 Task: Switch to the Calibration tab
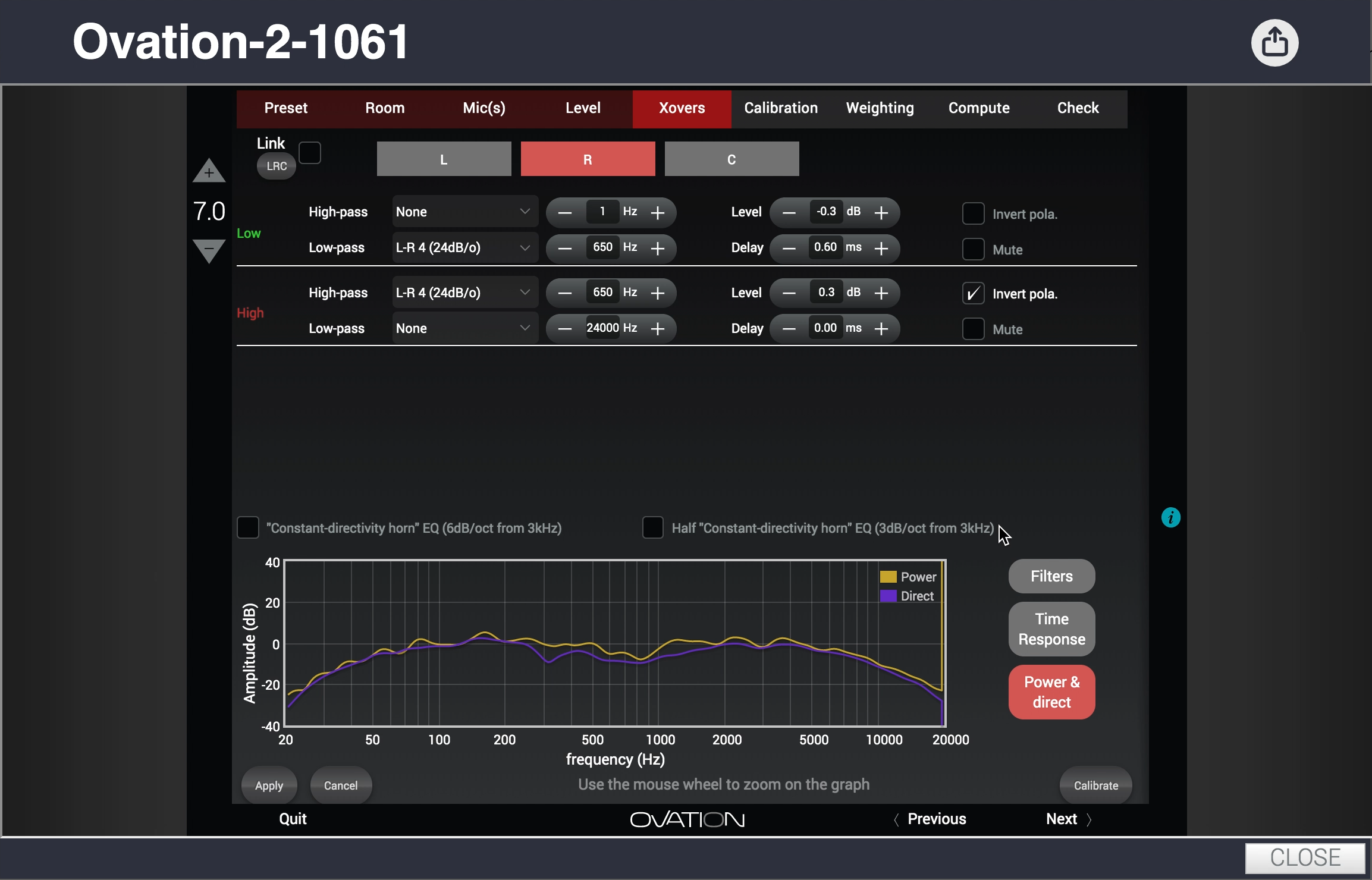[x=781, y=108]
